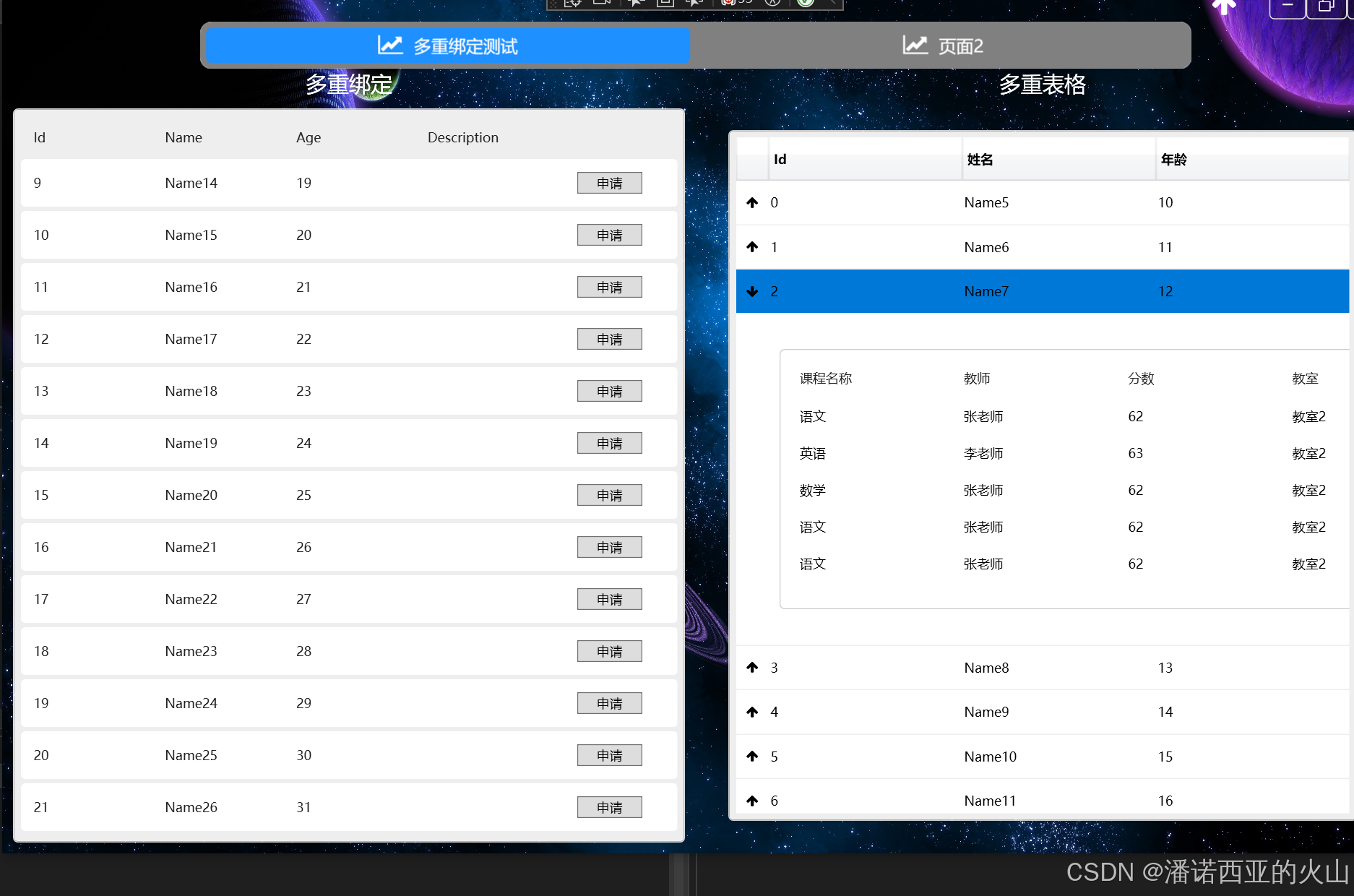Image resolution: width=1354 pixels, height=896 pixels.
Task: Collapse row 2 Name7 details arrow
Action: pyautogui.click(x=752, y=291)
